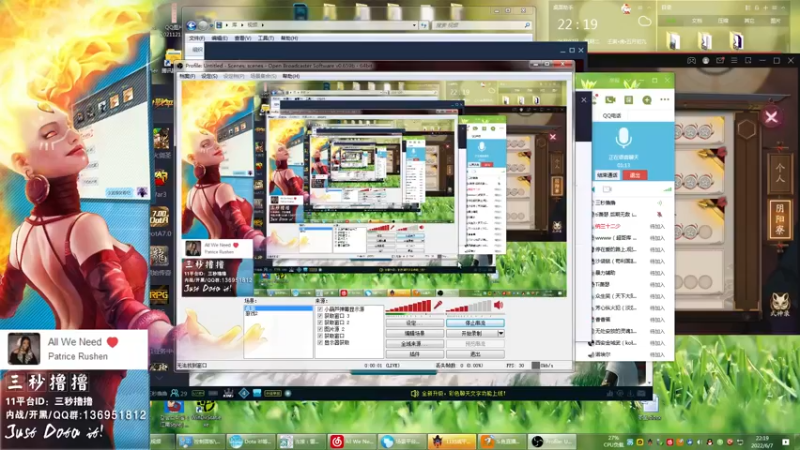
Task: Open the Dota taskbar item
Action: 251,441
